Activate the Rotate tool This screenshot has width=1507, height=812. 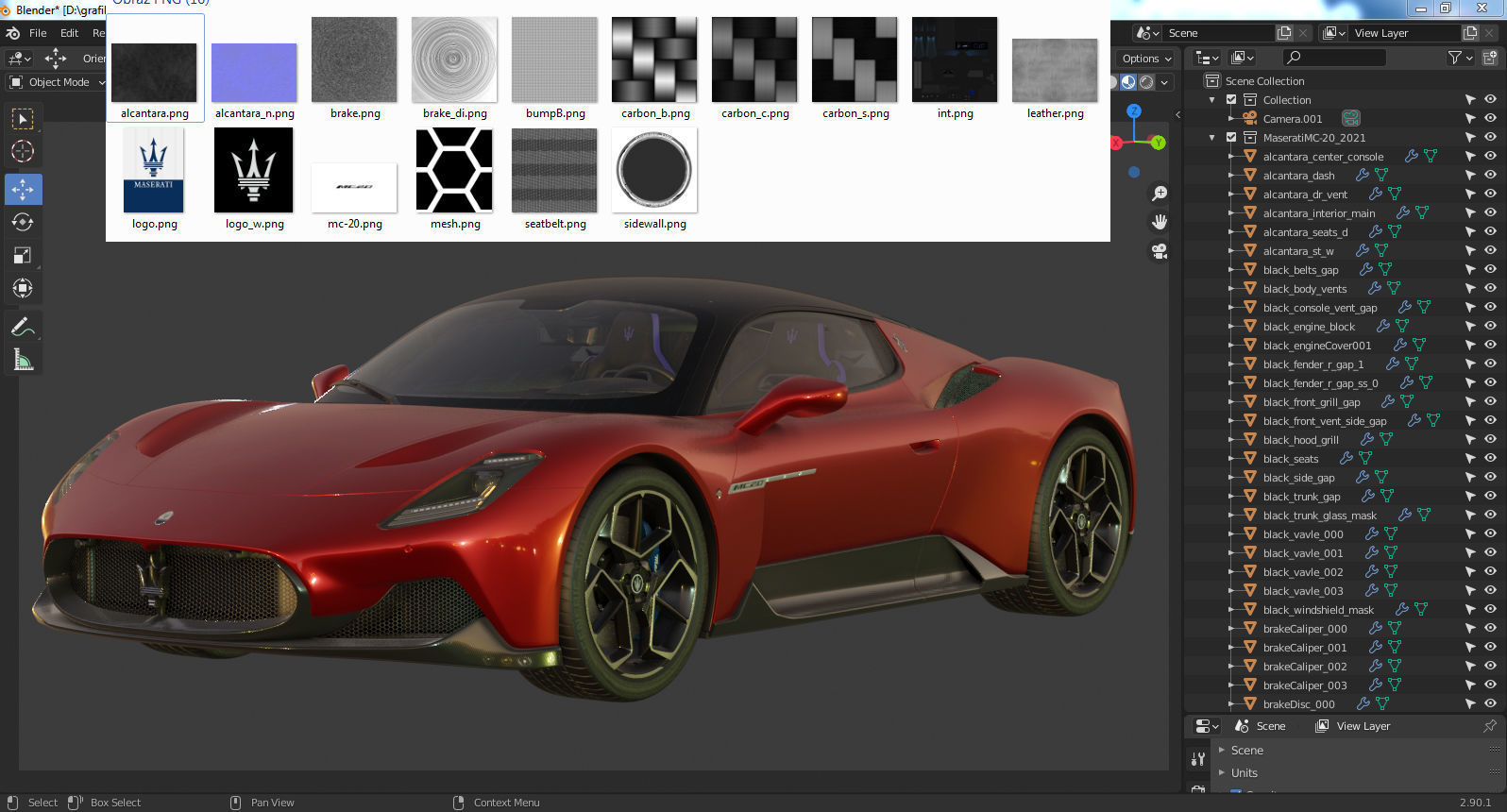(23, 223)
